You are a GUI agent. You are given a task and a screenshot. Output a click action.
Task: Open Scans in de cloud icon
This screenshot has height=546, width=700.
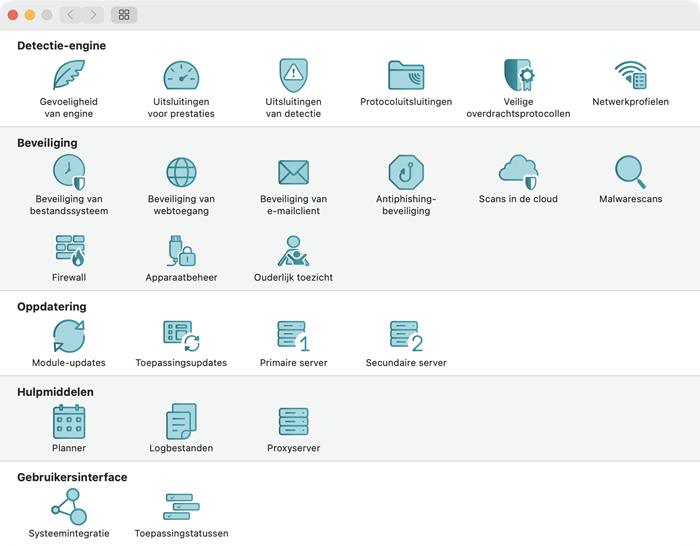coord(519,172)
